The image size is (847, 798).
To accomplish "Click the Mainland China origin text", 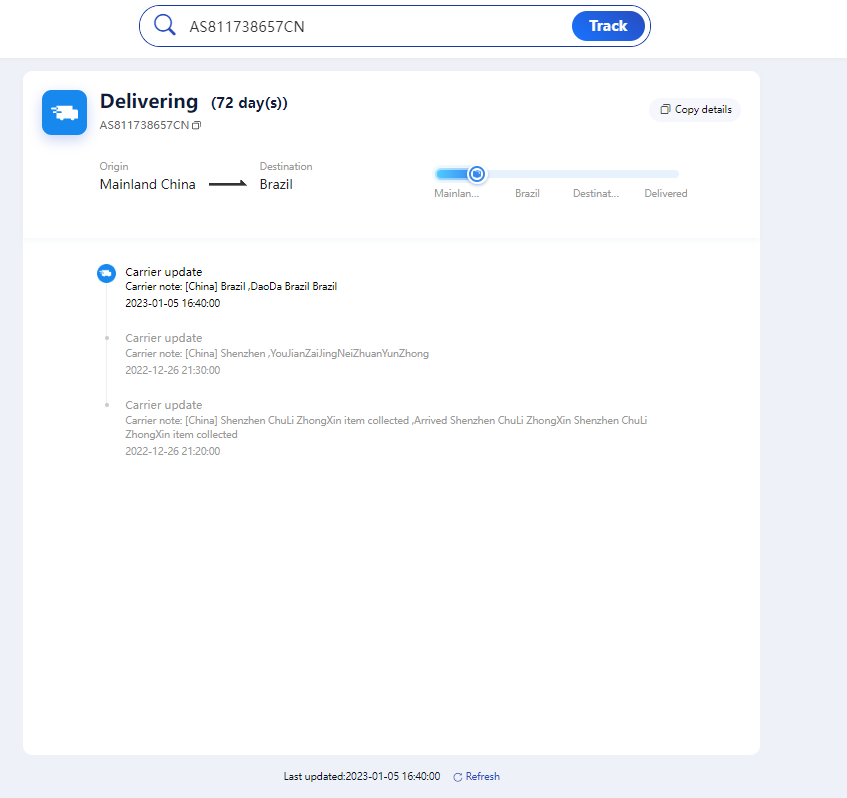I will click(147, 184).
